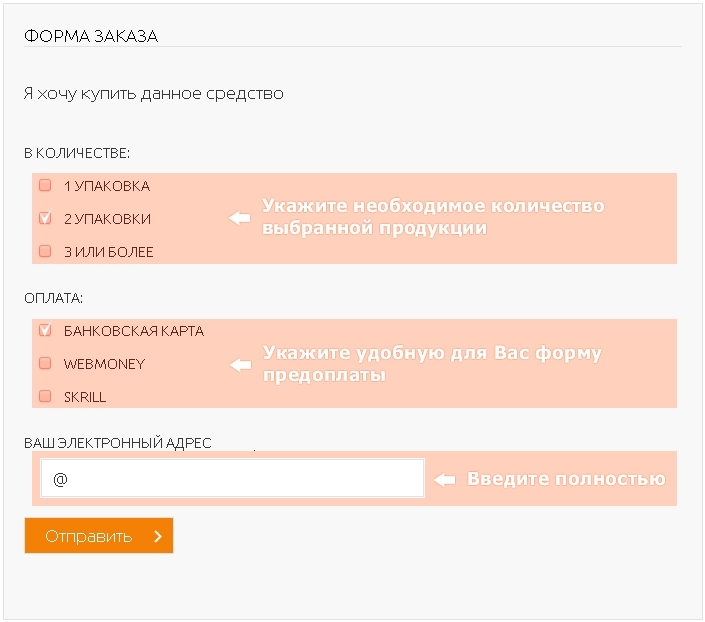The height and width of the screenshot is (622, 705).
Task: Click the Введите полностью hint text
Action: pos(566,479)
